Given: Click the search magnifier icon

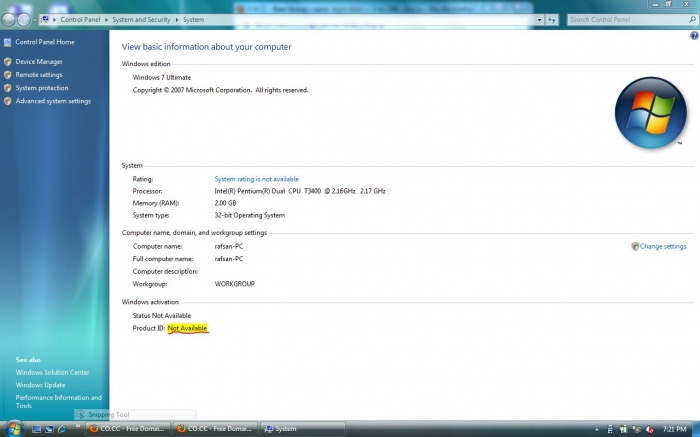Looking at the screenshot, I should coord(692,20).
